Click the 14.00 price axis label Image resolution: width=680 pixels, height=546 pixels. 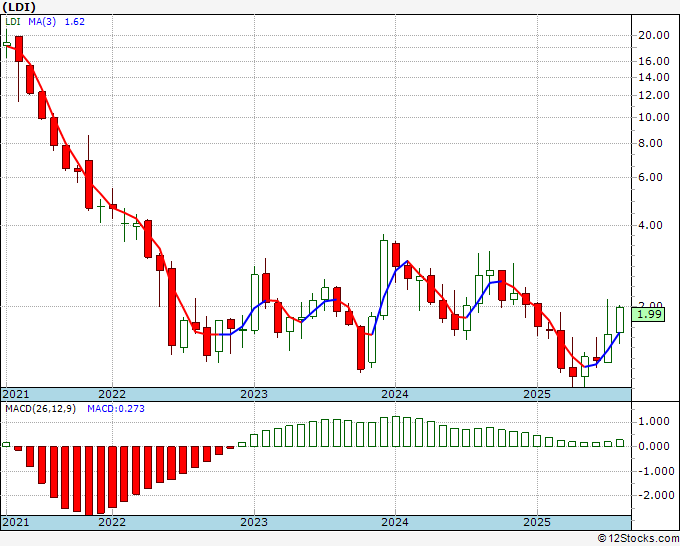pos(654,77)
